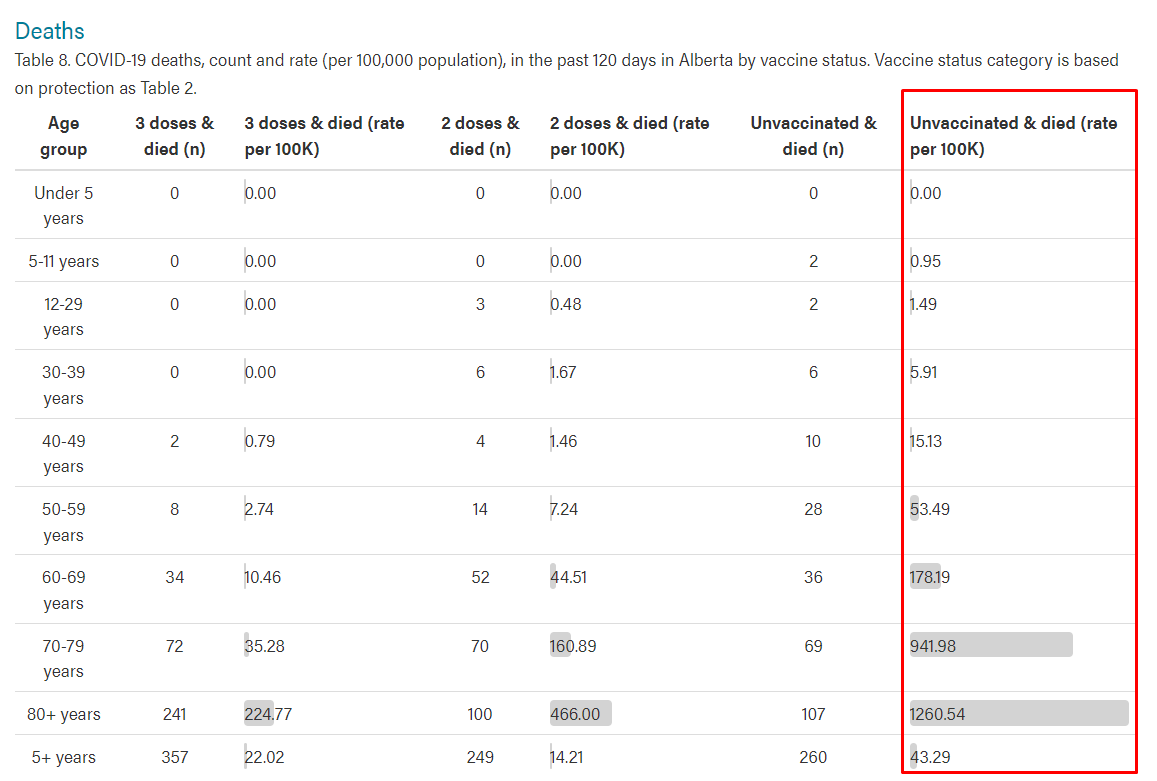This screenshot has width=1157, height=781.
Task: Select the 178.19 unvaccinated rate cell
Action: coord(930,577)
